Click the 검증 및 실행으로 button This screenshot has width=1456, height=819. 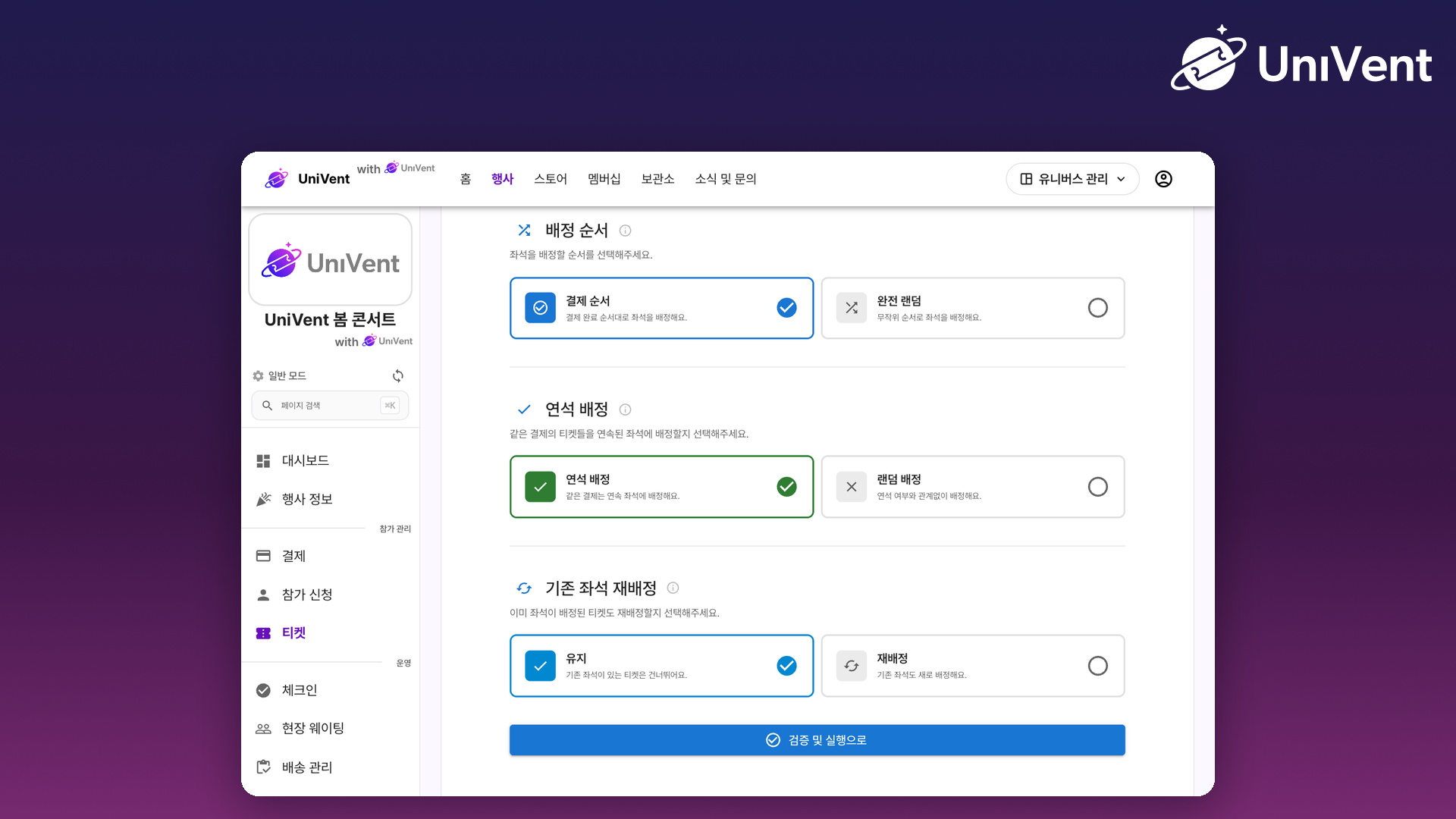817,740
